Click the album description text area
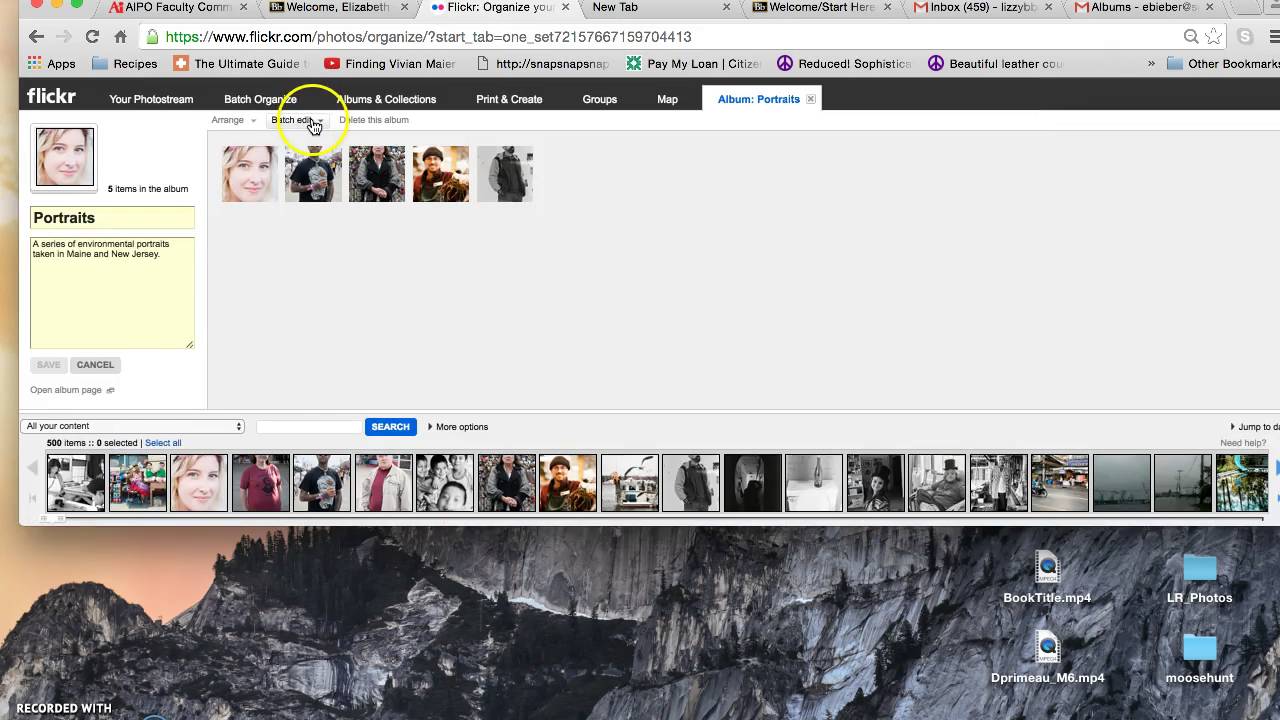This screenshot has height=720, width=1280. (x=112, y=293)
